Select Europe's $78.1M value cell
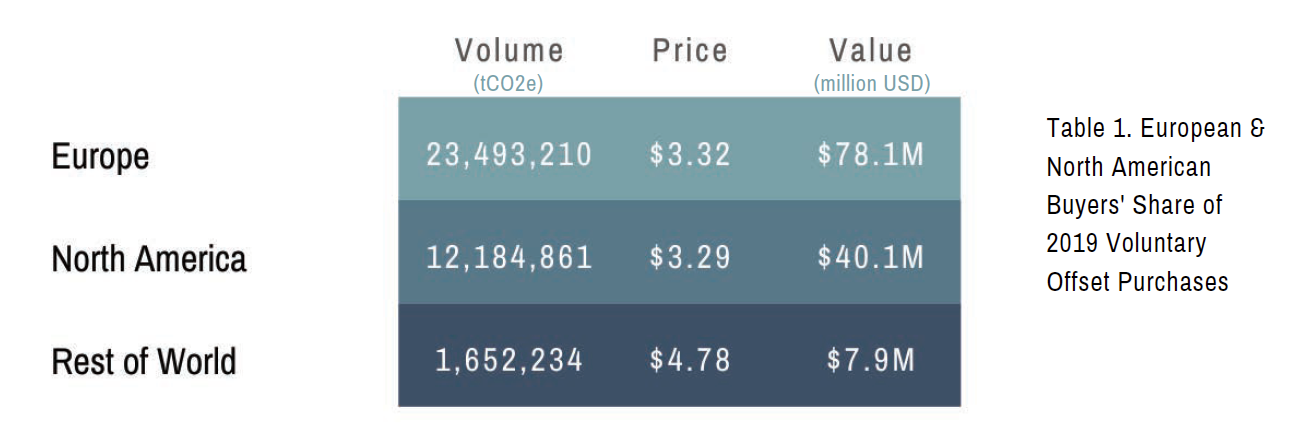Screen dimensions: 1304x444 871,155
